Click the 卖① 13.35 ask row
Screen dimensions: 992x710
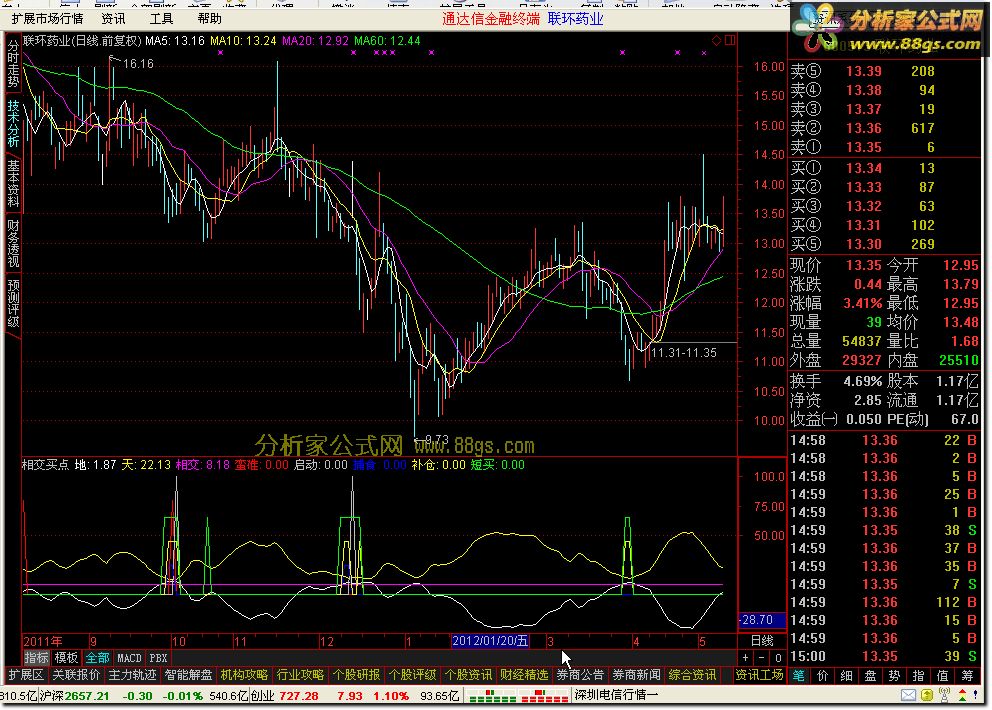tap(884, 147)
